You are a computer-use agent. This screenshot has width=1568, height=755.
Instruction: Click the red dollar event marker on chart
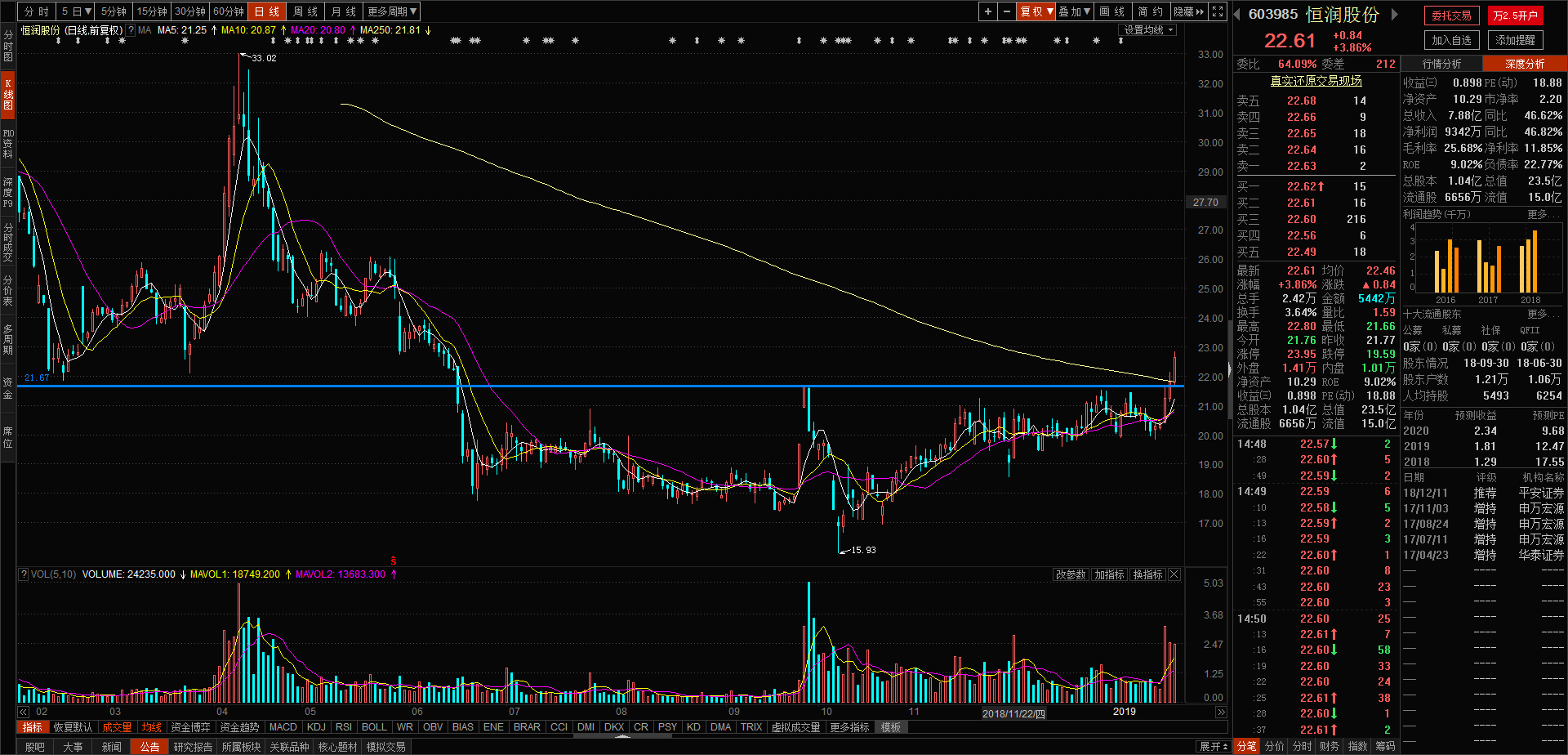pos(394,561)
